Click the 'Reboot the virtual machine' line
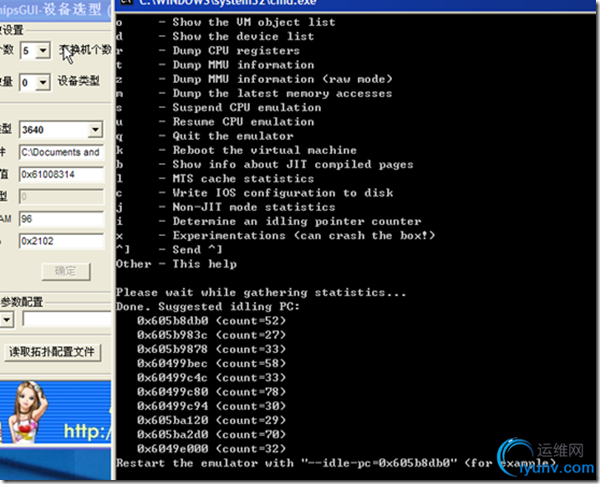The width and height of the screenshot is (600, 484). [236, 150]
